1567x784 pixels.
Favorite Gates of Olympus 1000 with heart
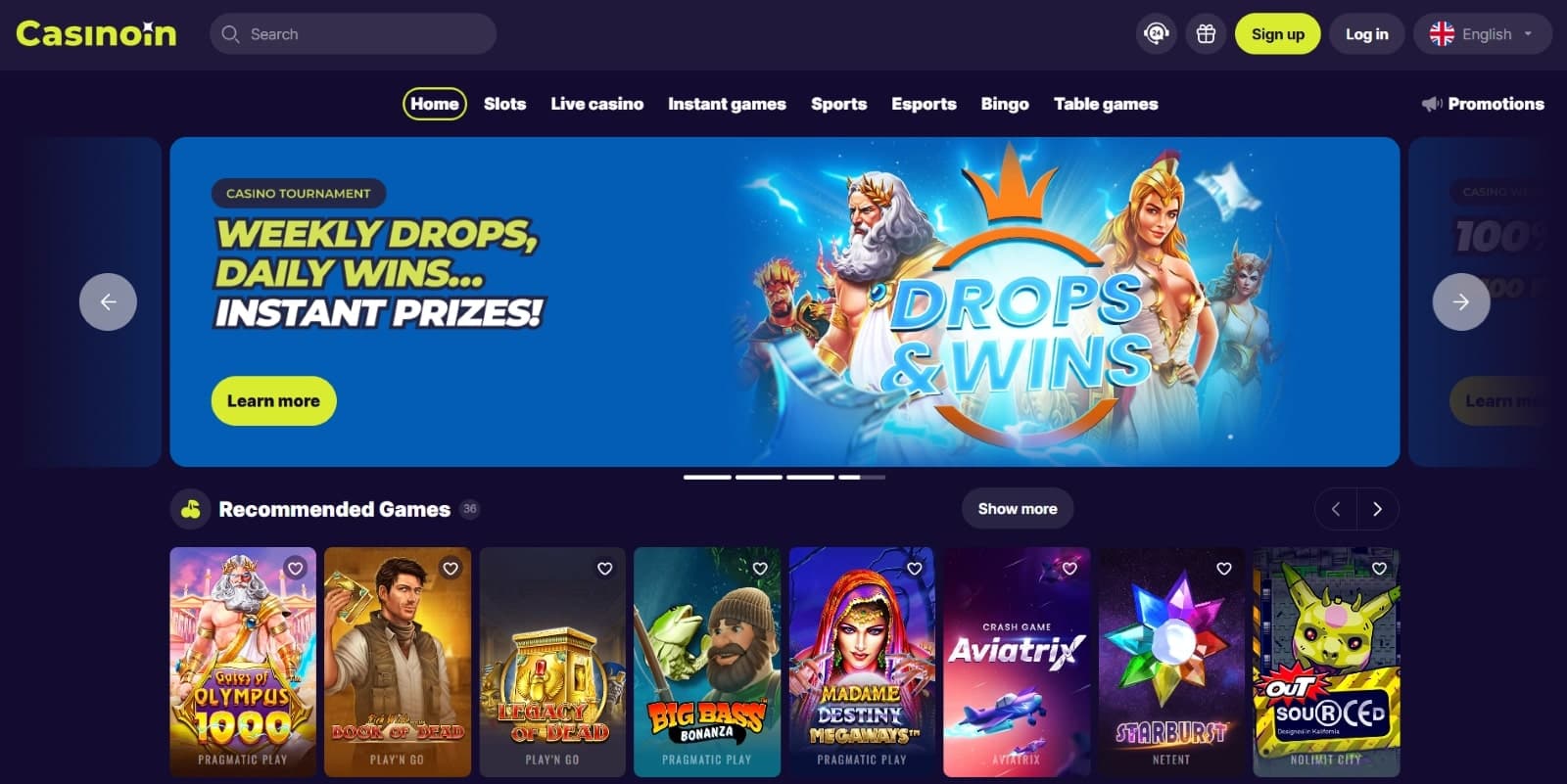coord(295,568)
